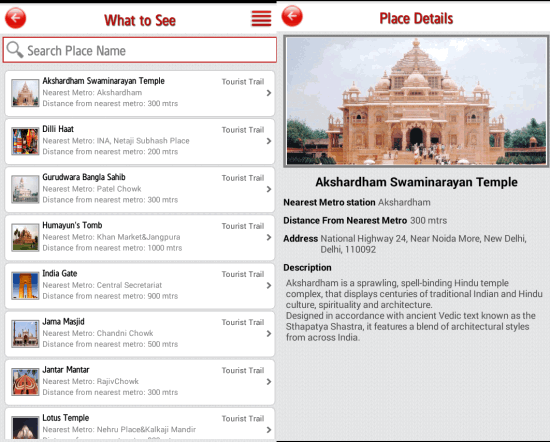Screen dimensions: 550x442
Task: Tap Tourist Trail label on Gurudwara Bangla Sahib
Action: point(243,178)
